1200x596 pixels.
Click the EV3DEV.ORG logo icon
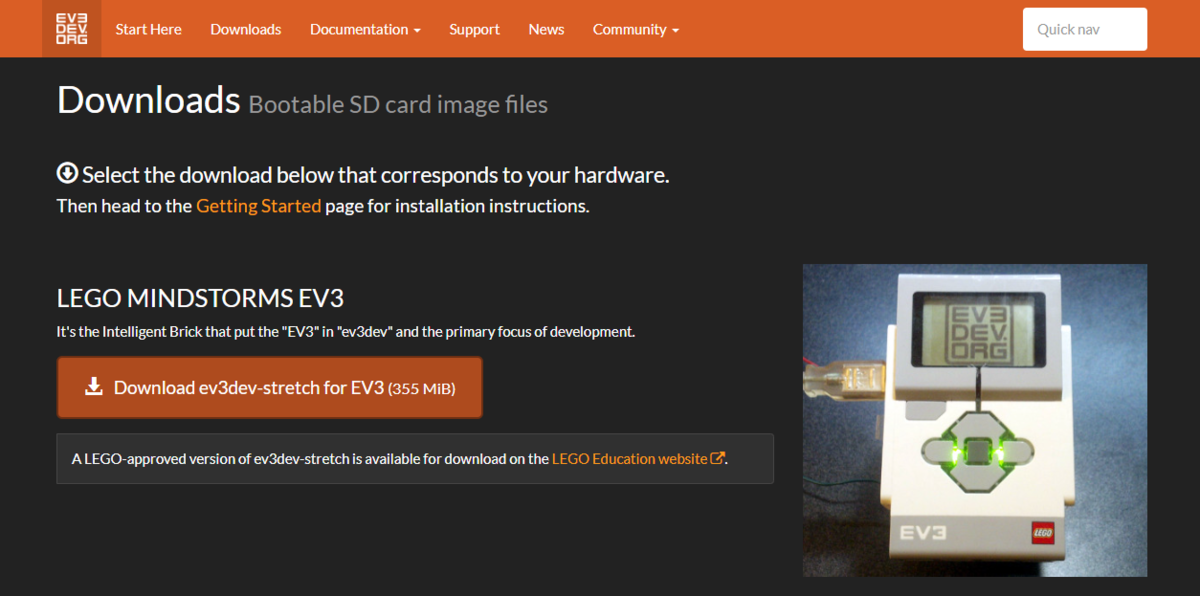click(x=71, y=29)
